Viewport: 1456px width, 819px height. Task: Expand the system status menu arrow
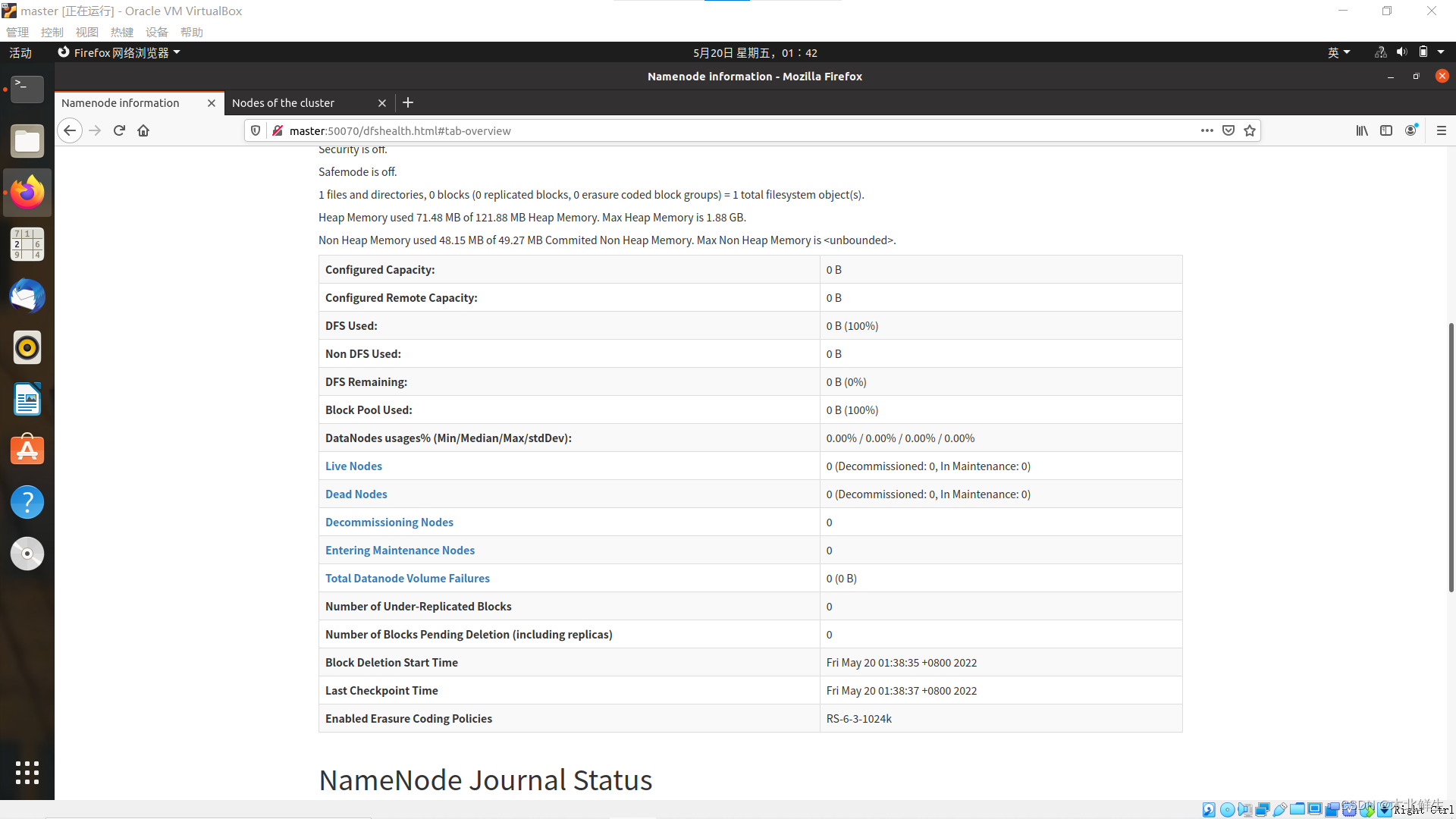tap(1441, 52)
